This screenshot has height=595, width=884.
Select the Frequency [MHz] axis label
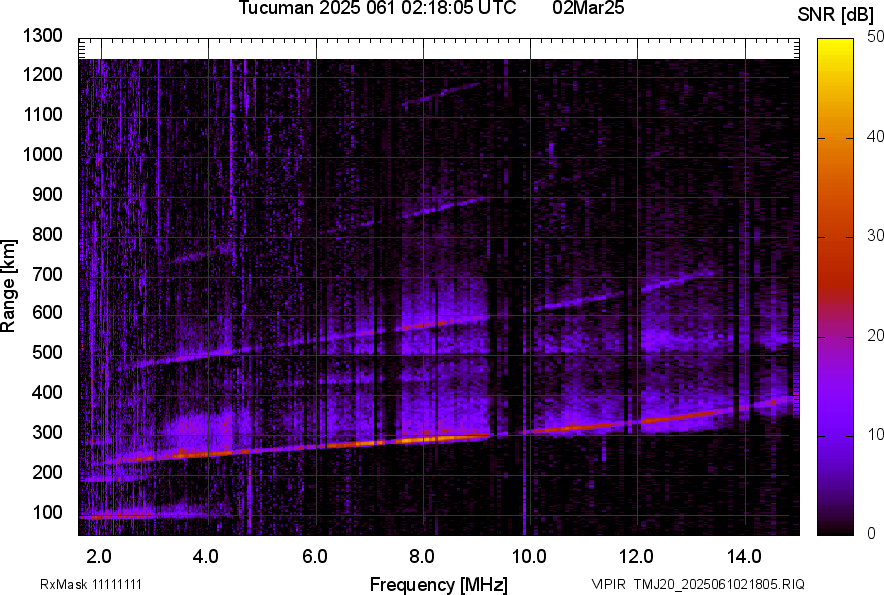pos(438,584)
